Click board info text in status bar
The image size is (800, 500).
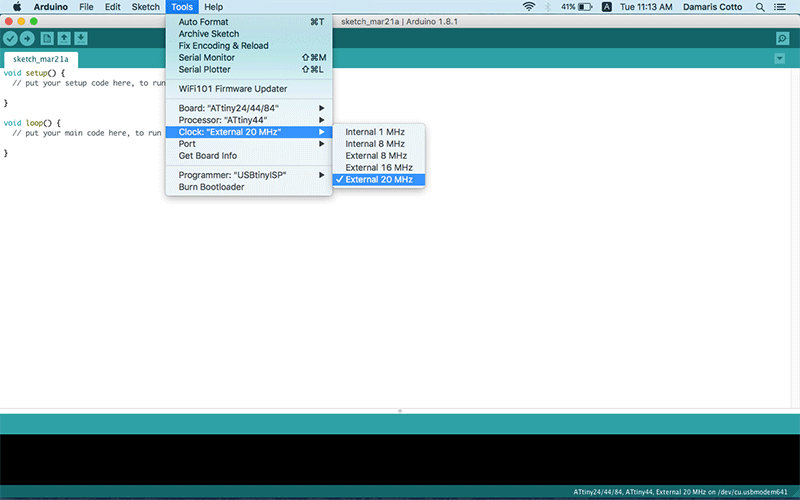tap(680, 492)
